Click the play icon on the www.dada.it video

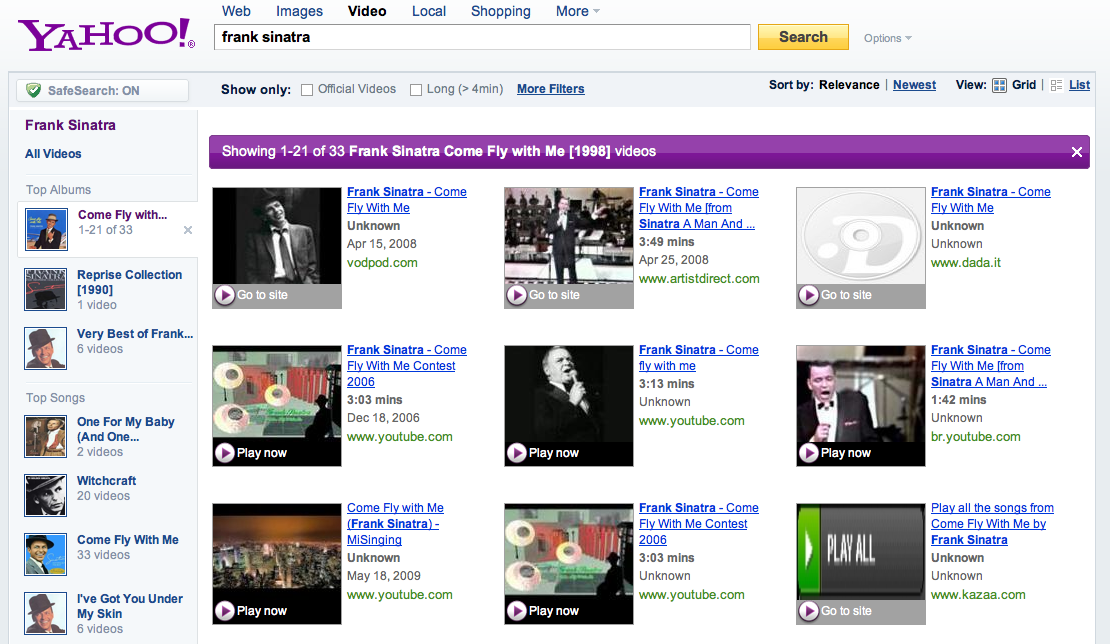click(x=808, y=295)
